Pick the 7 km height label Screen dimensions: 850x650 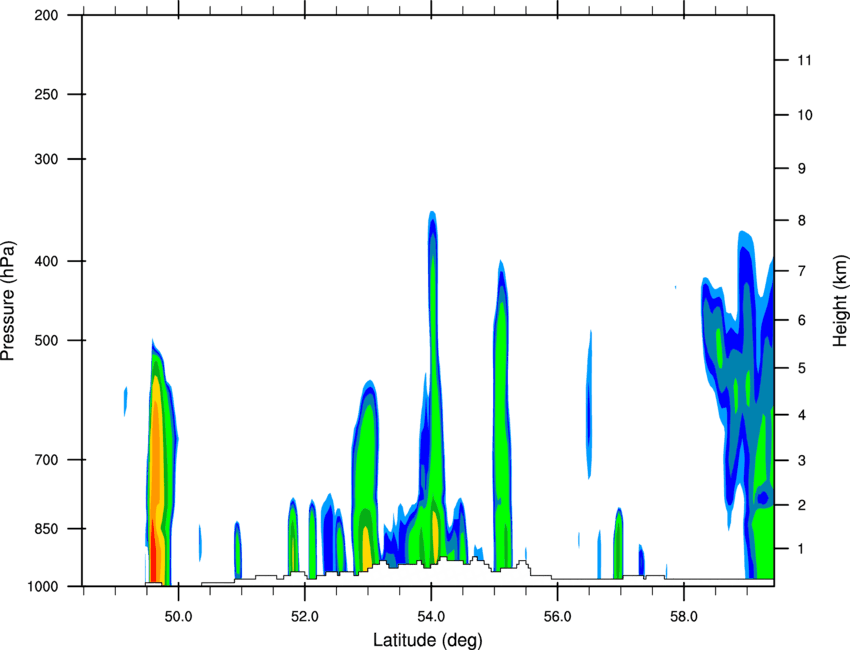[x=802, y=271]
